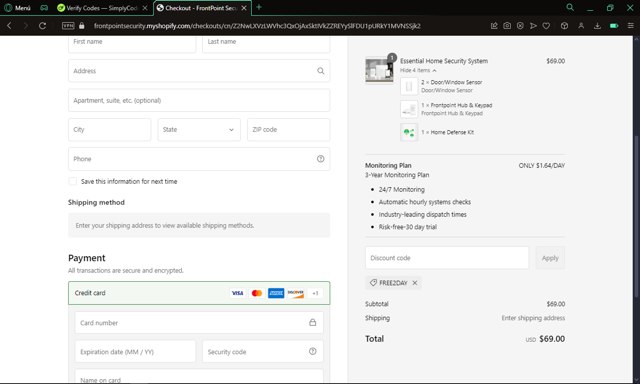This screenshot has height=384, width=640.
Task: Click the Name on card field
Action: click(199, 377)
